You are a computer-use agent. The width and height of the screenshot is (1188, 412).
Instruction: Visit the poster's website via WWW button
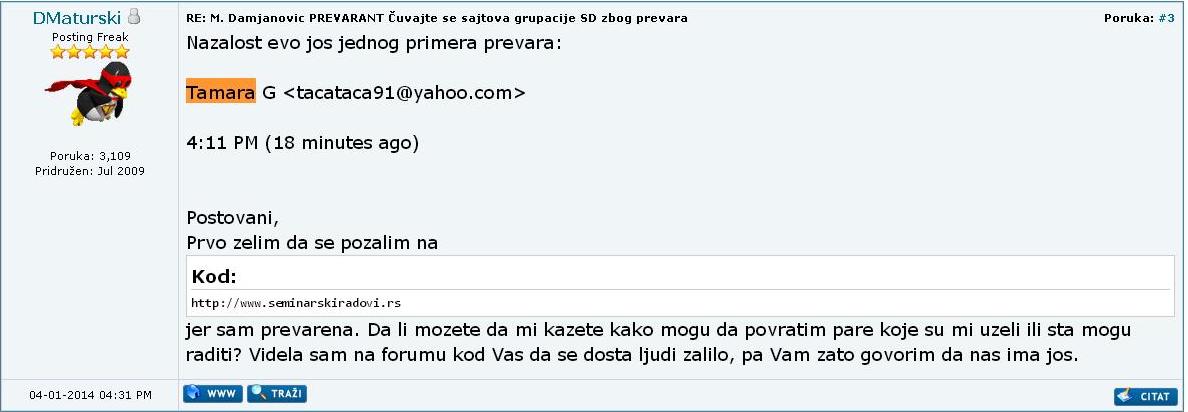(x=213, y=394)
